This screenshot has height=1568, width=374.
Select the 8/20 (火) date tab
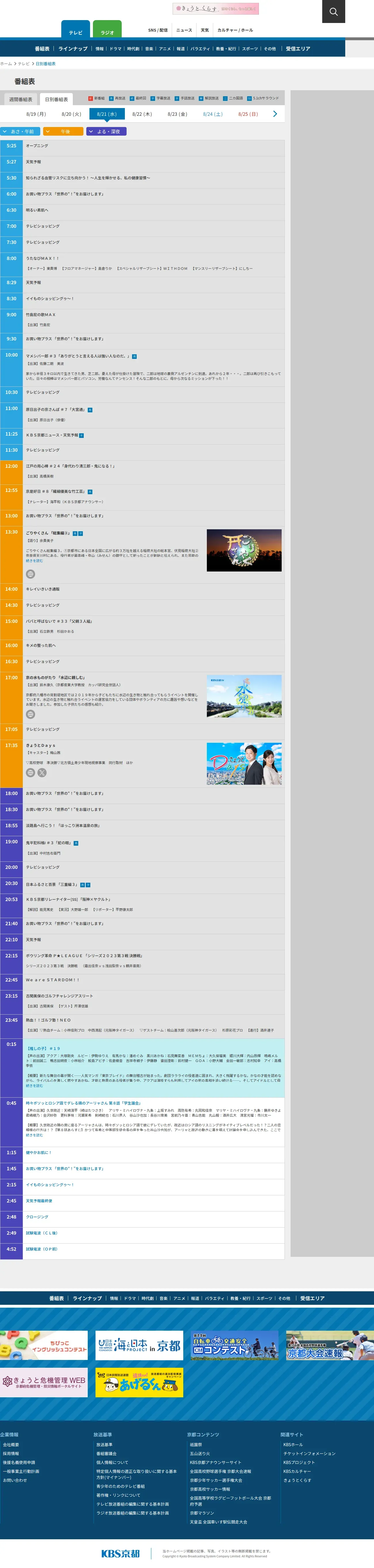point(71,114)
